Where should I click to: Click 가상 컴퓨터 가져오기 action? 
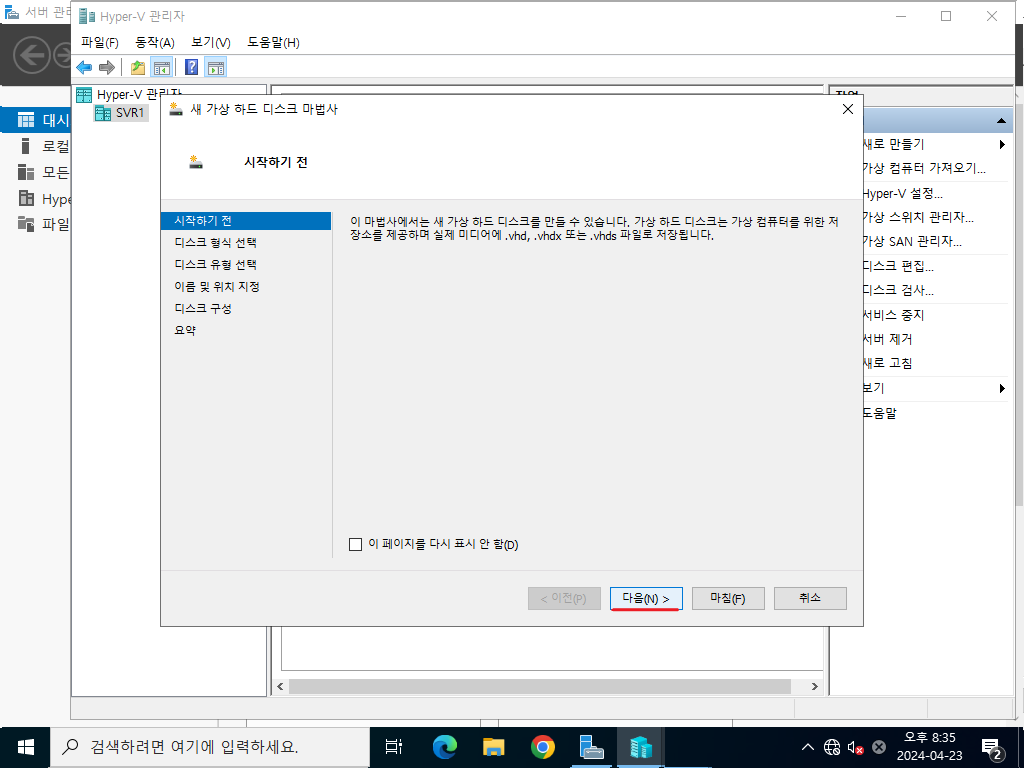coord(923,168)
